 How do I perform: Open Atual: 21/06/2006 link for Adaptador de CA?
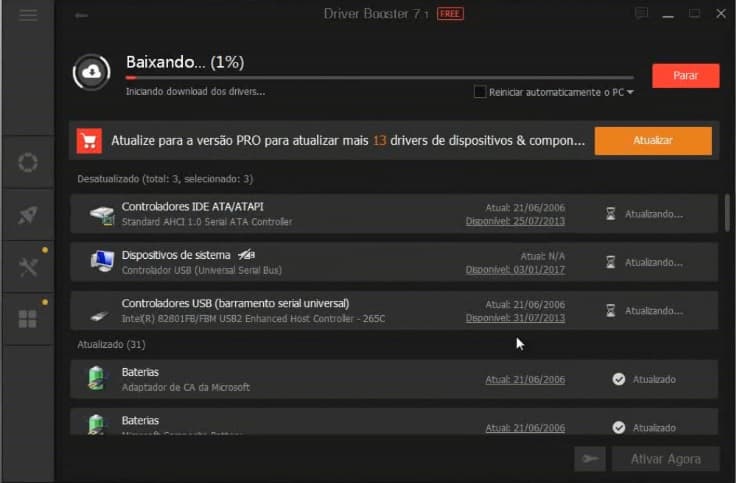coord(525,380)
